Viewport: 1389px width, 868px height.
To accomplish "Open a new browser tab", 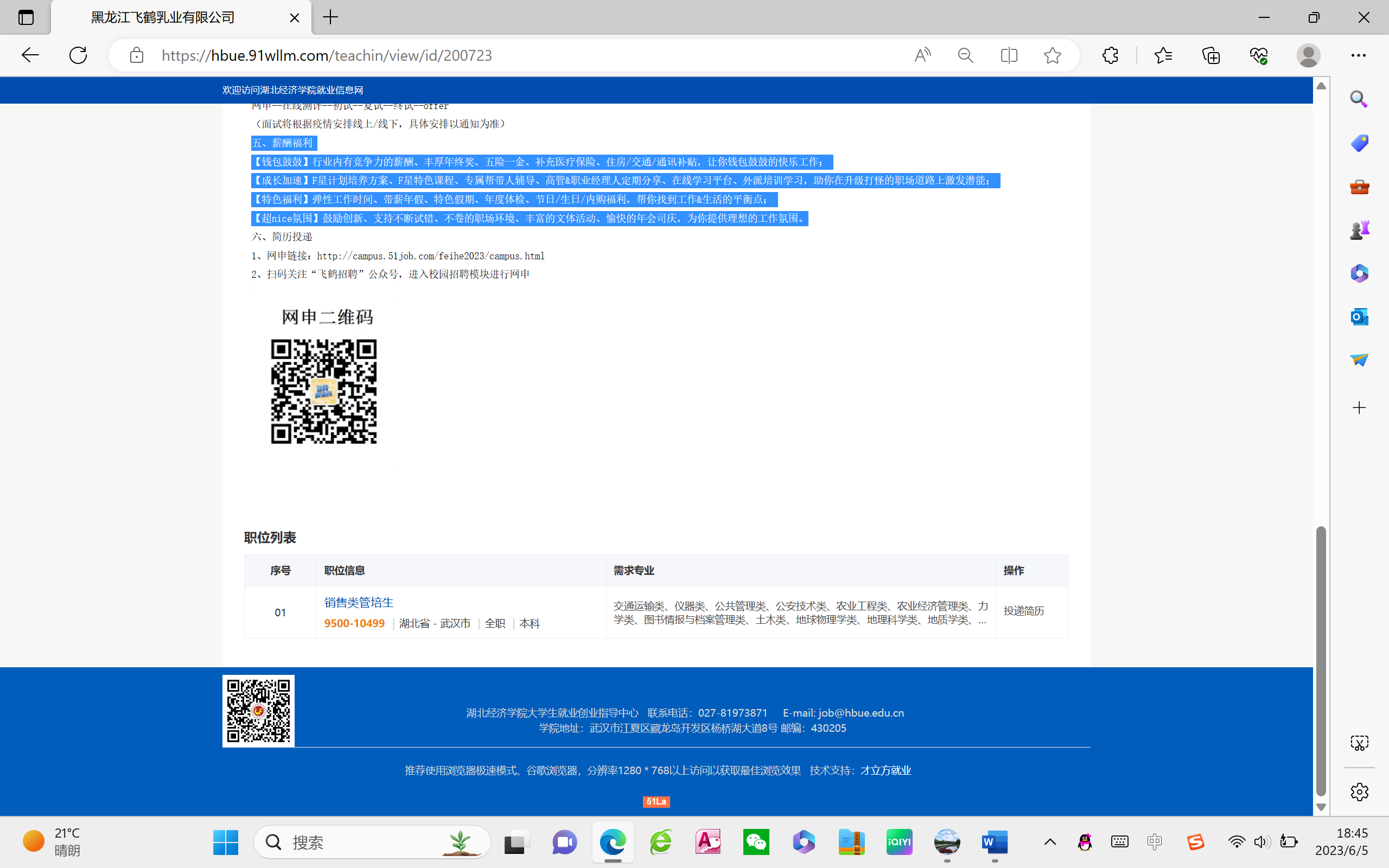I will (x=330, y=17).
